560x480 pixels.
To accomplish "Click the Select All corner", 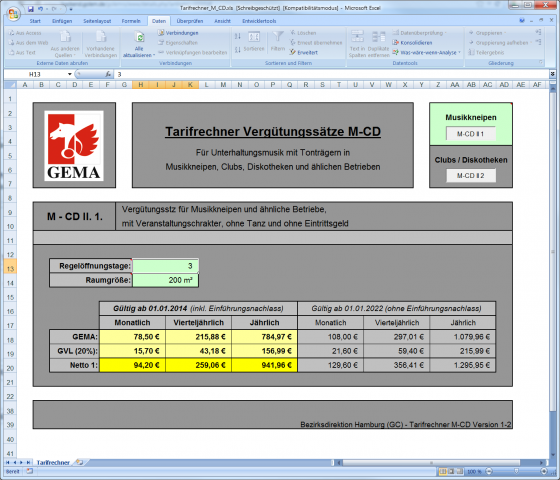I will click(x=10, y=85).
